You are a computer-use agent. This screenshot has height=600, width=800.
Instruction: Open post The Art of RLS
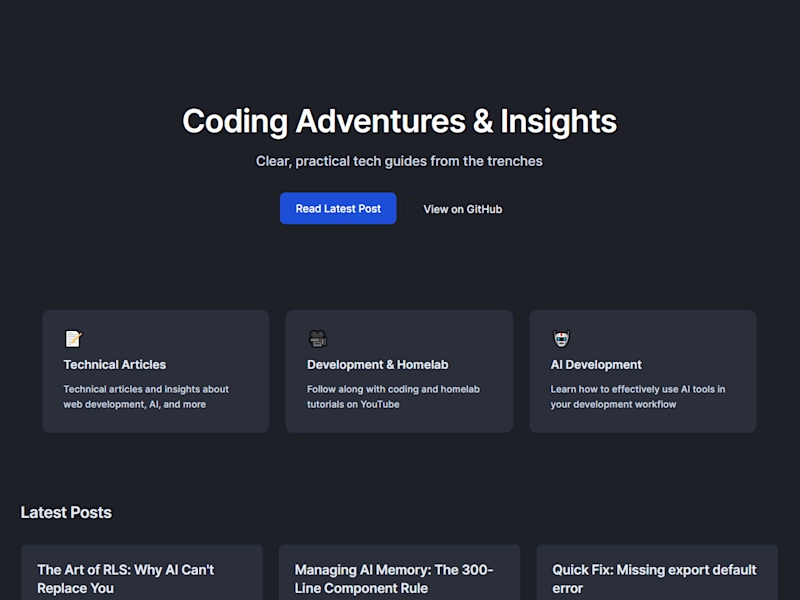[126, 579]
